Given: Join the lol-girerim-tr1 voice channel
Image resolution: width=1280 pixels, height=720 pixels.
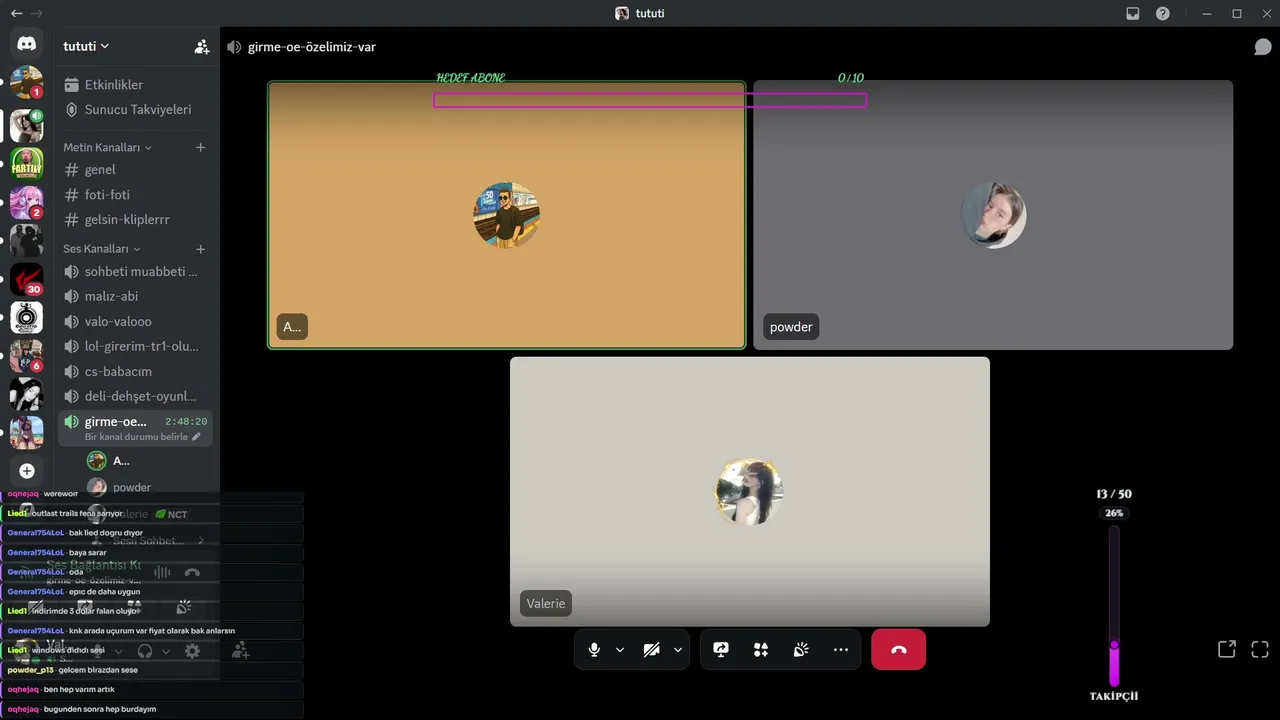Looking at the screenshot, I should click(136, 346).
